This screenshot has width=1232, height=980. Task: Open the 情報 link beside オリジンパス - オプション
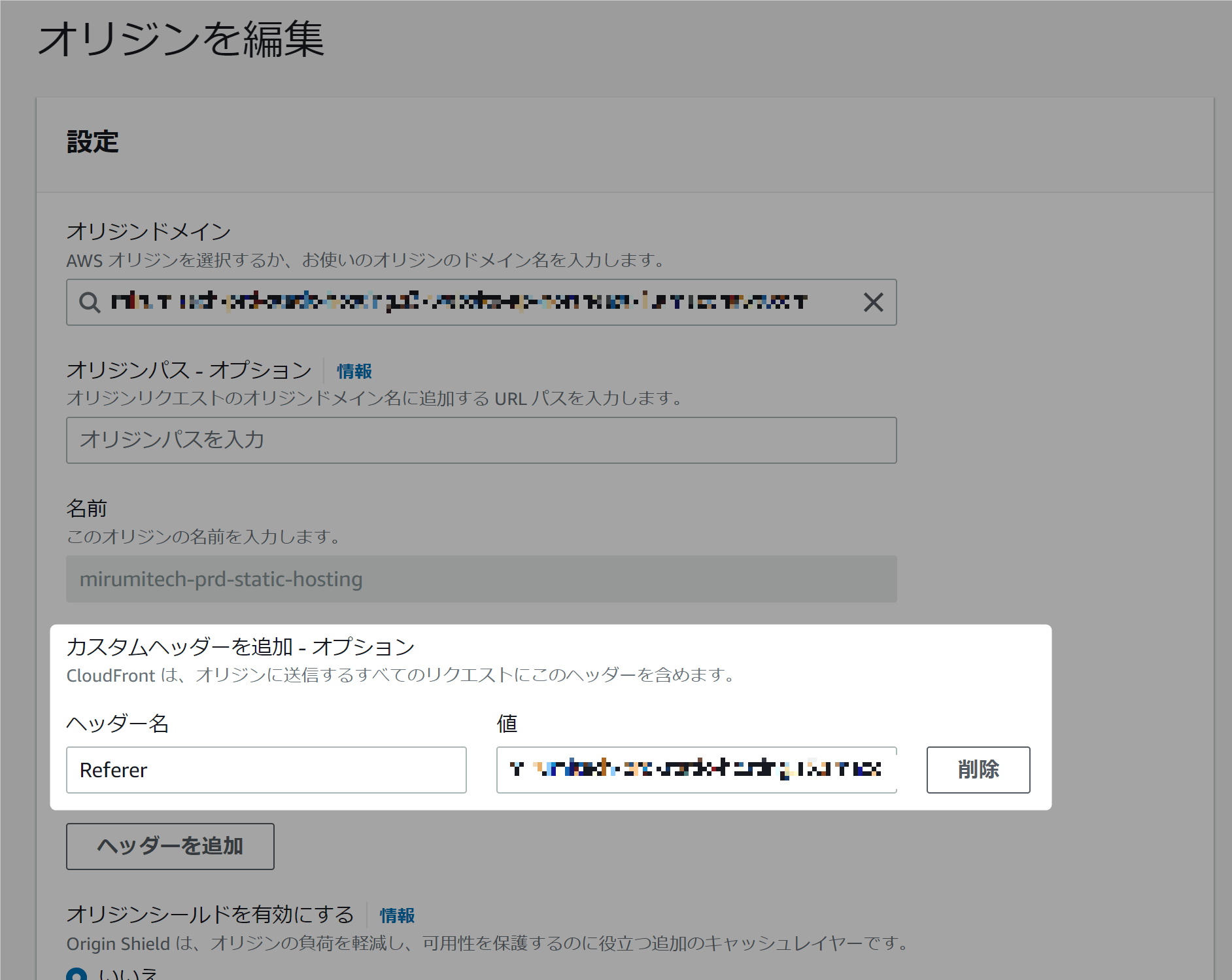tap(352, 370)
